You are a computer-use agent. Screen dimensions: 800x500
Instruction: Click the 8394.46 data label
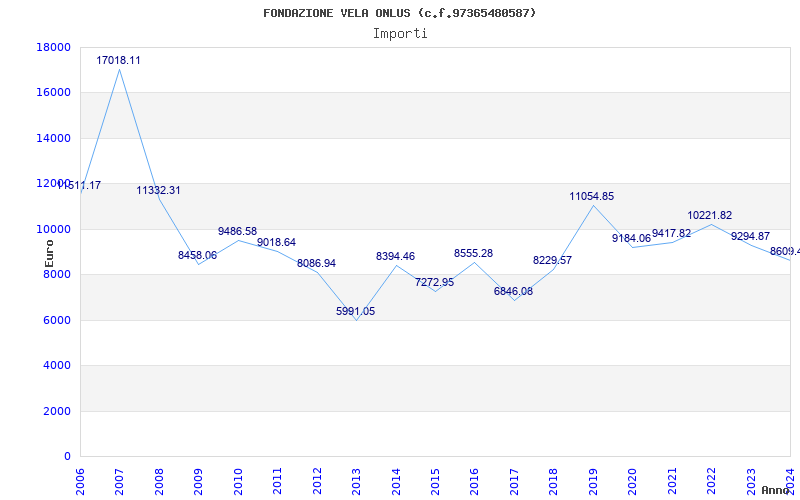pos(395,256)
